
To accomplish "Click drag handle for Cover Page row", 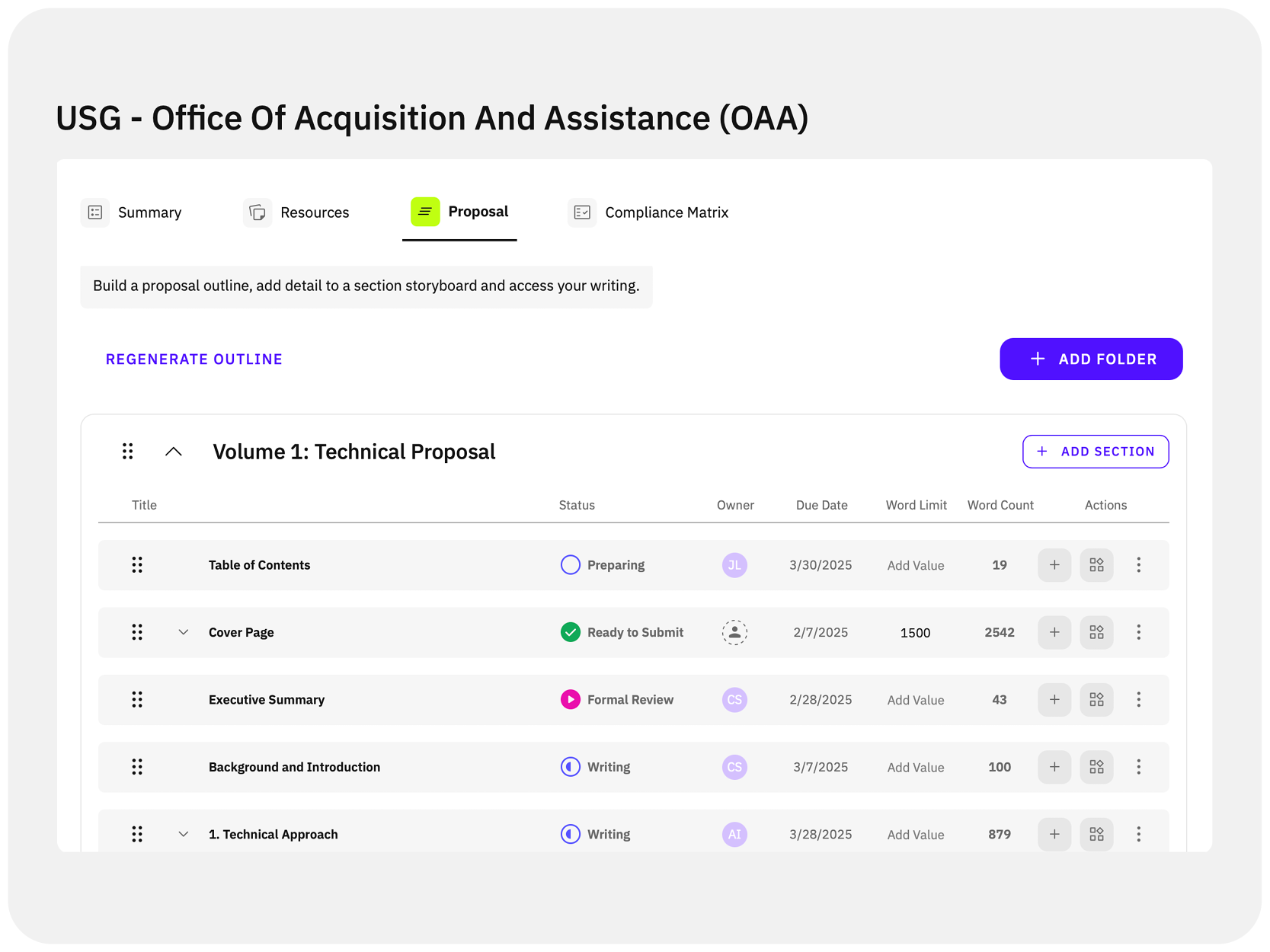I will click(137, 632).
